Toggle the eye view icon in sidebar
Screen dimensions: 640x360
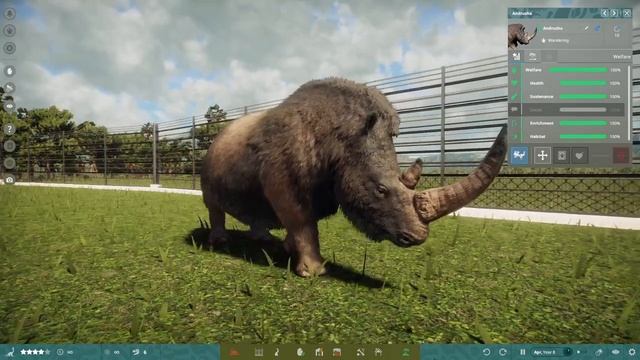tap(9, 106)
